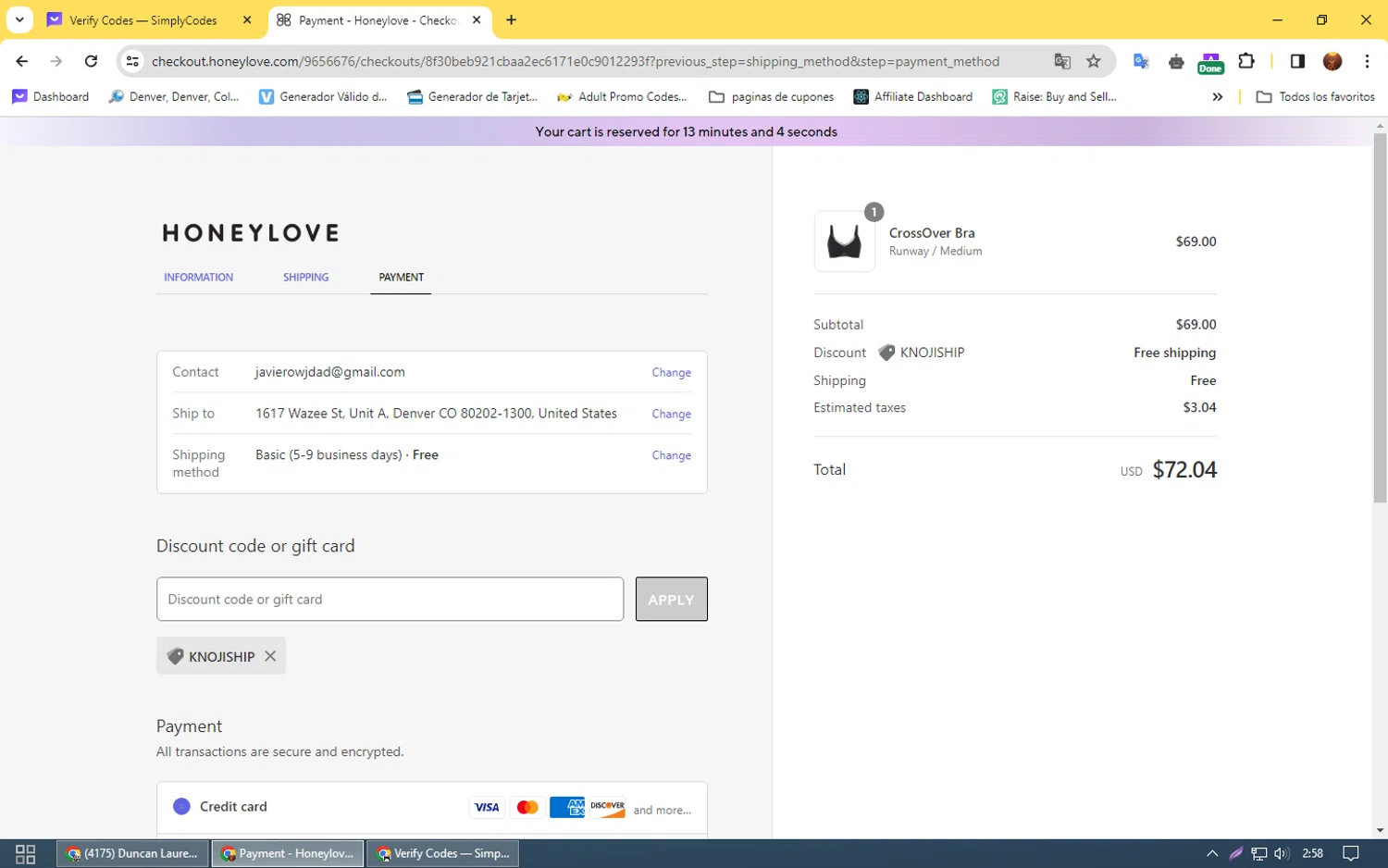Click the CrossOver Bra product thumbnail

tap(844, 242)
